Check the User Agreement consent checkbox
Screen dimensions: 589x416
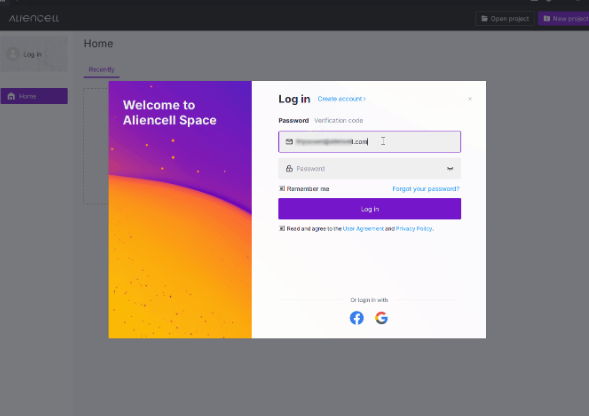[282, 228]
